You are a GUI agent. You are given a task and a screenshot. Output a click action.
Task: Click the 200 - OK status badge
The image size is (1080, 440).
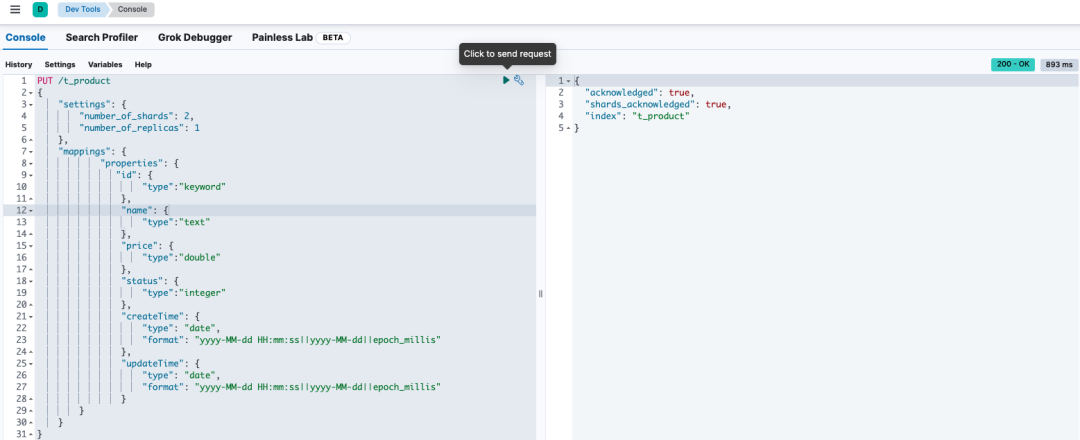1013,64
